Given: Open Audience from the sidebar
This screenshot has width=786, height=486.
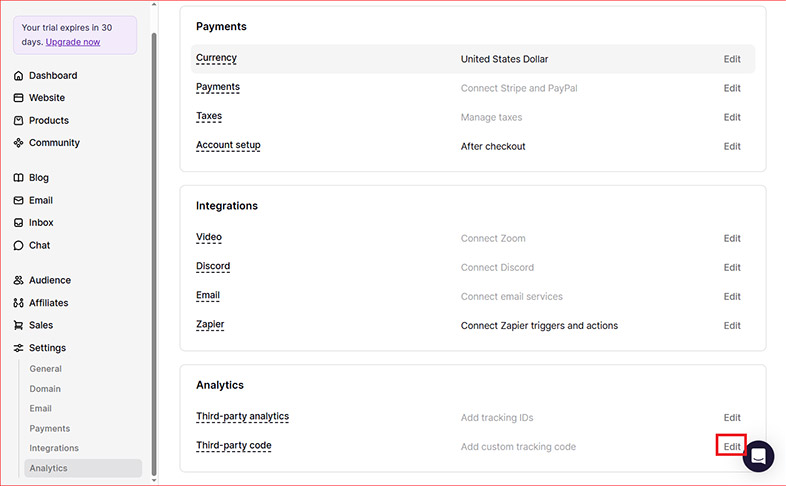Looking at the screenshot, I should coord(49,281).
